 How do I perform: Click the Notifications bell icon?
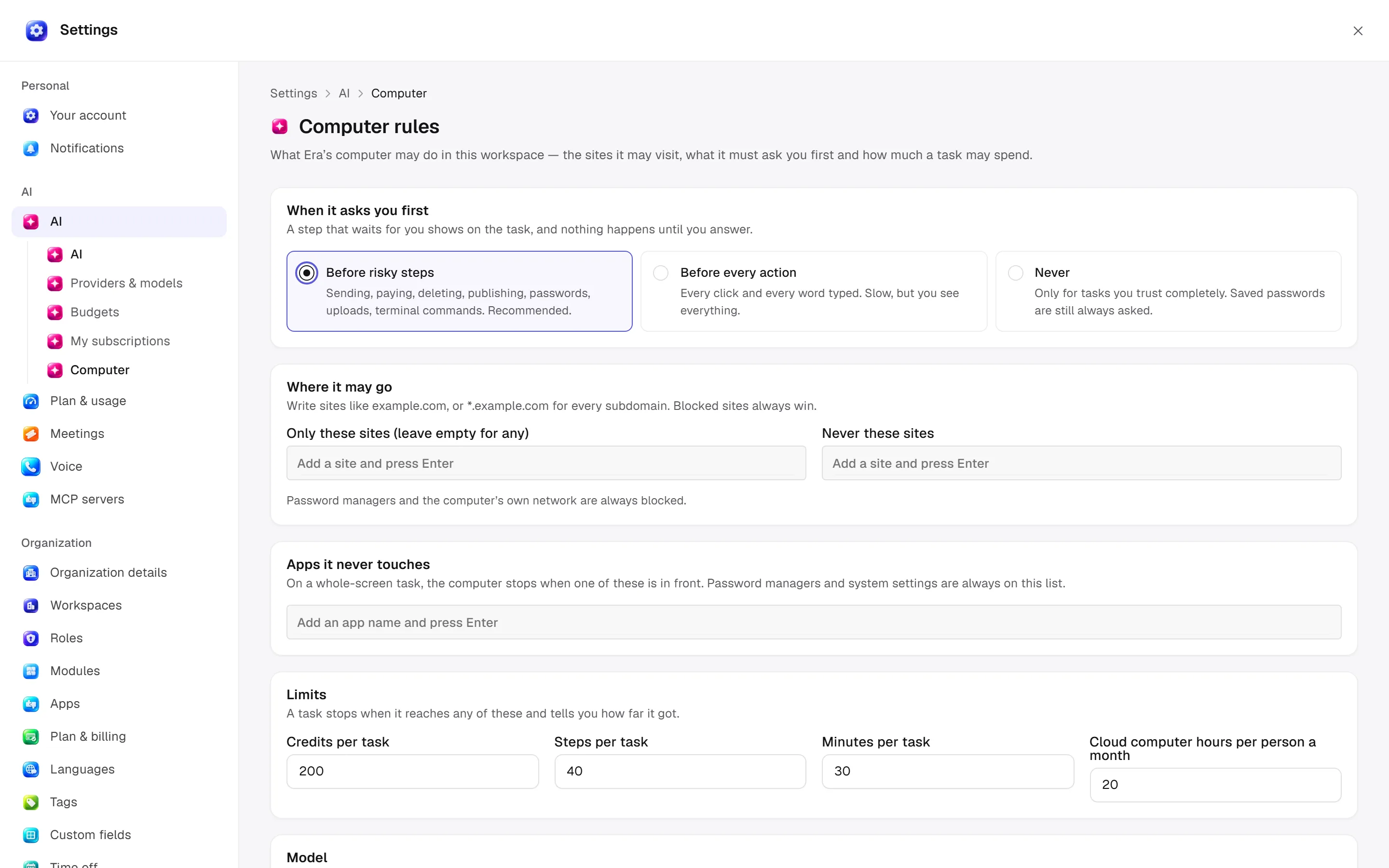pos(31,148)
